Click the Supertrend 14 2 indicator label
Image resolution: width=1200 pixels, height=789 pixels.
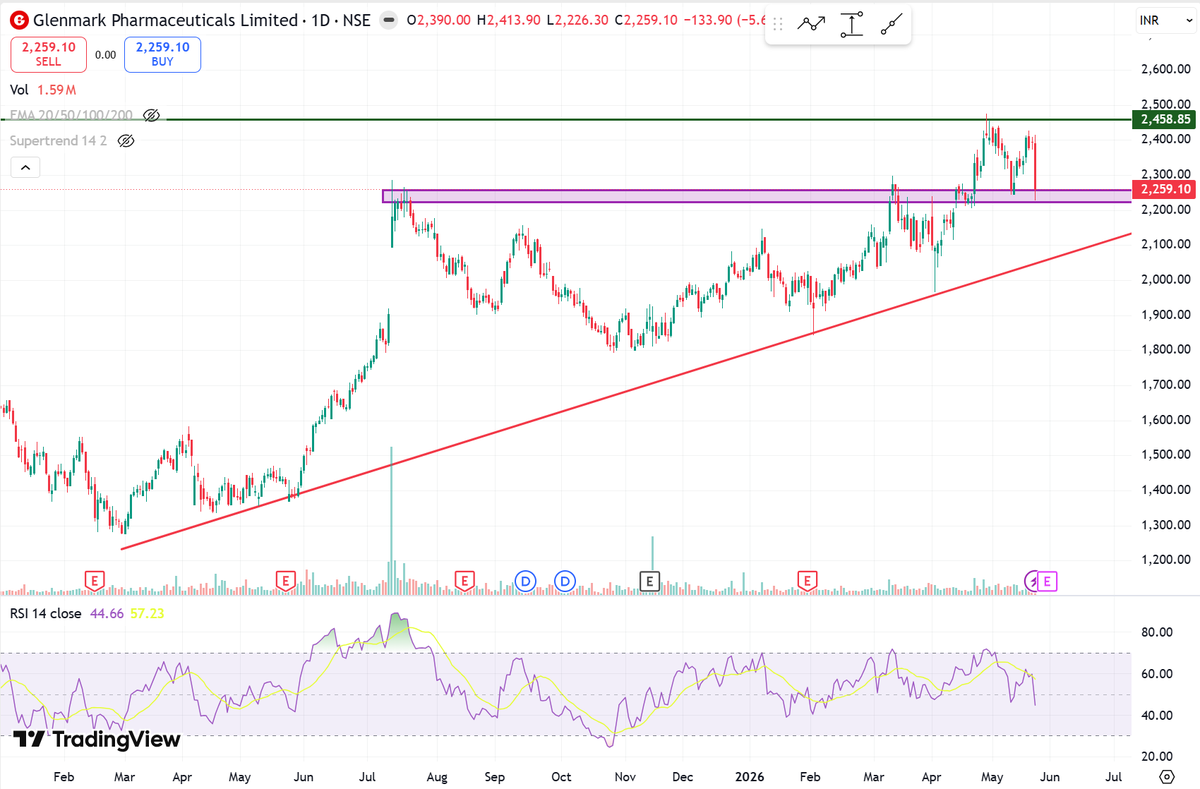coord(59,141)
